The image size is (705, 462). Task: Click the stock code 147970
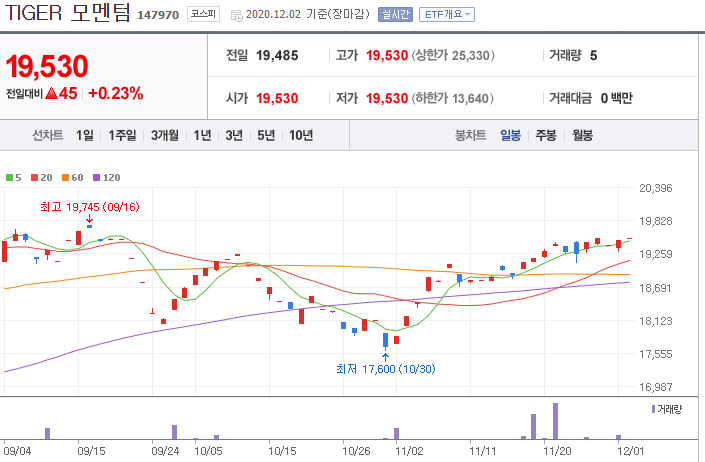[158, 15]
